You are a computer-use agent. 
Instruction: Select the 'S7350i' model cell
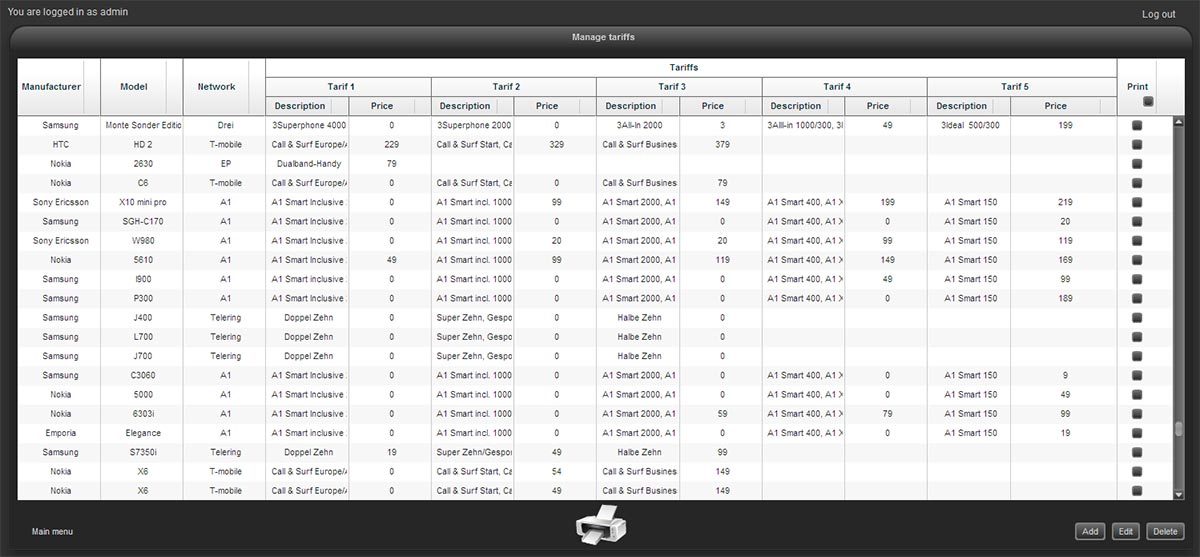pyautogui.click(x=142, y=453)
